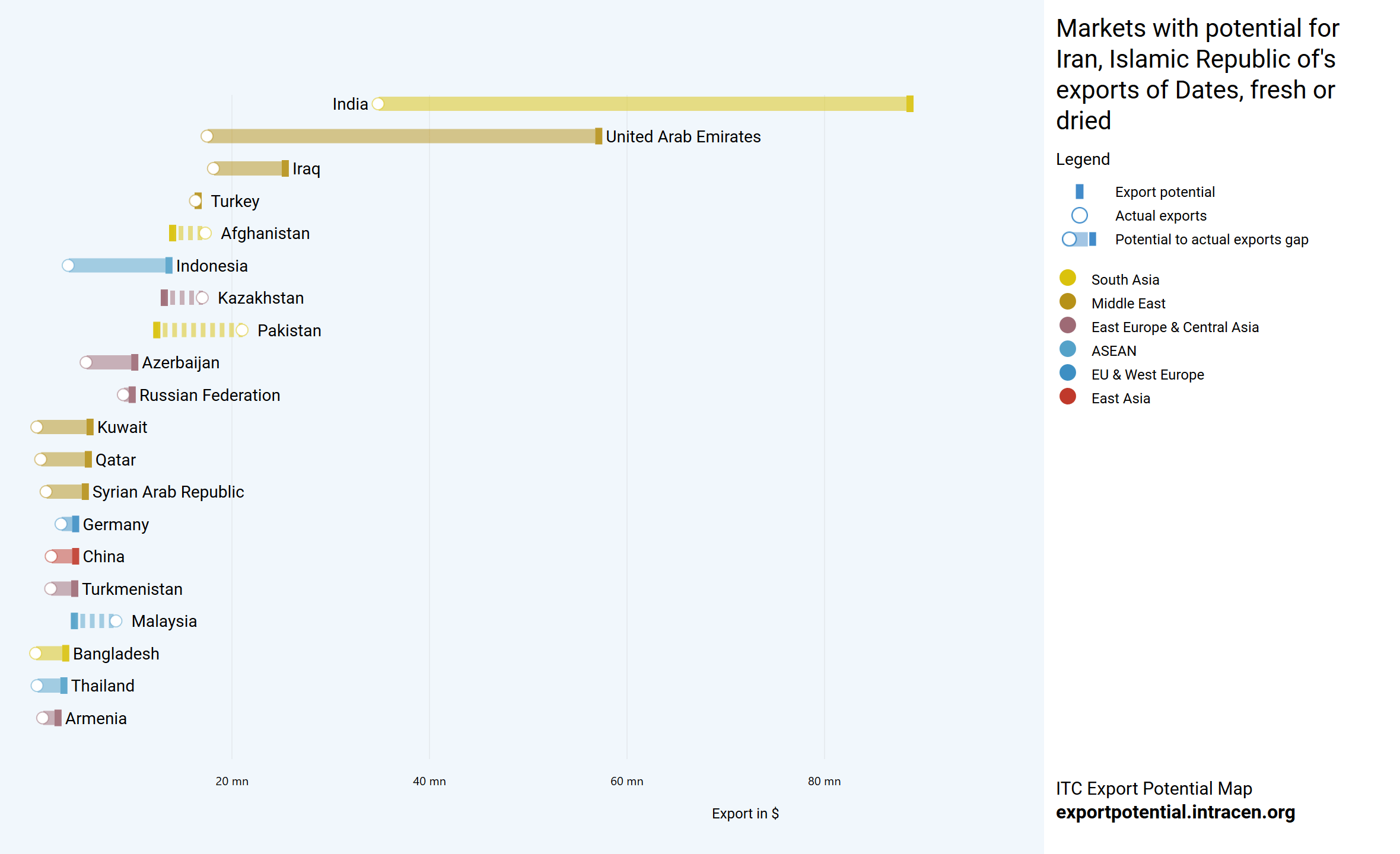Click the 40 mn axis tick label

coord(429,781)
